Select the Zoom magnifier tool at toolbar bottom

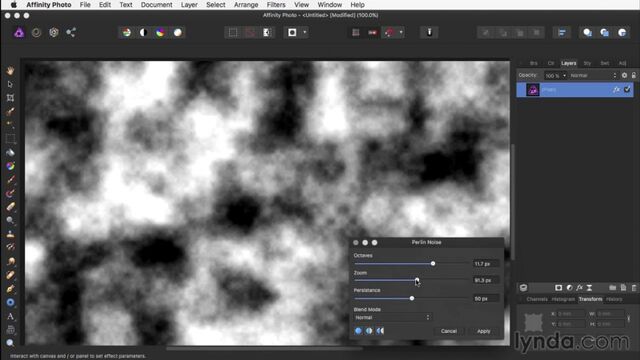(x=10, y=343)
